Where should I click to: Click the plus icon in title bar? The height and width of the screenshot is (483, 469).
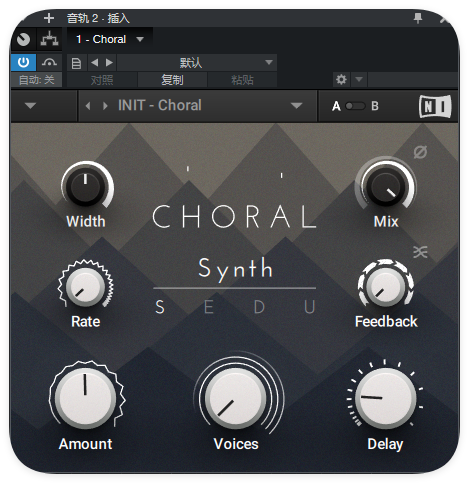click(49, 18)
